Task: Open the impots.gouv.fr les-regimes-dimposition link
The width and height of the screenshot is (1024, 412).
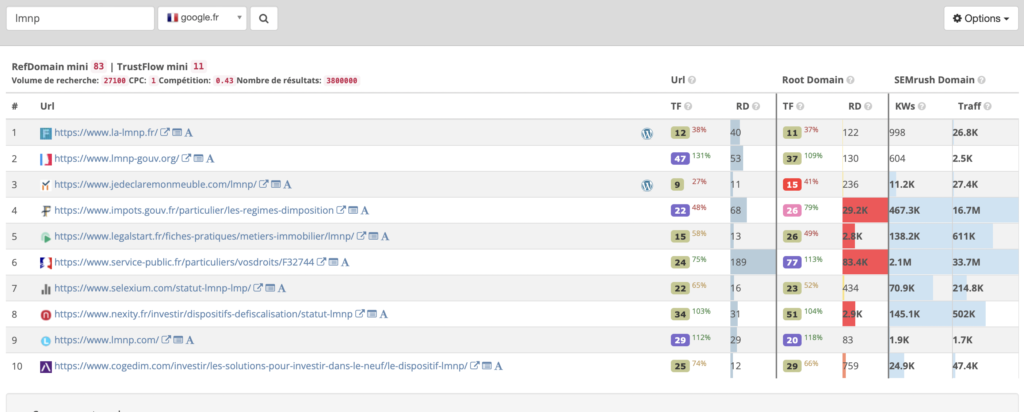Action: [x=194, y=211]
